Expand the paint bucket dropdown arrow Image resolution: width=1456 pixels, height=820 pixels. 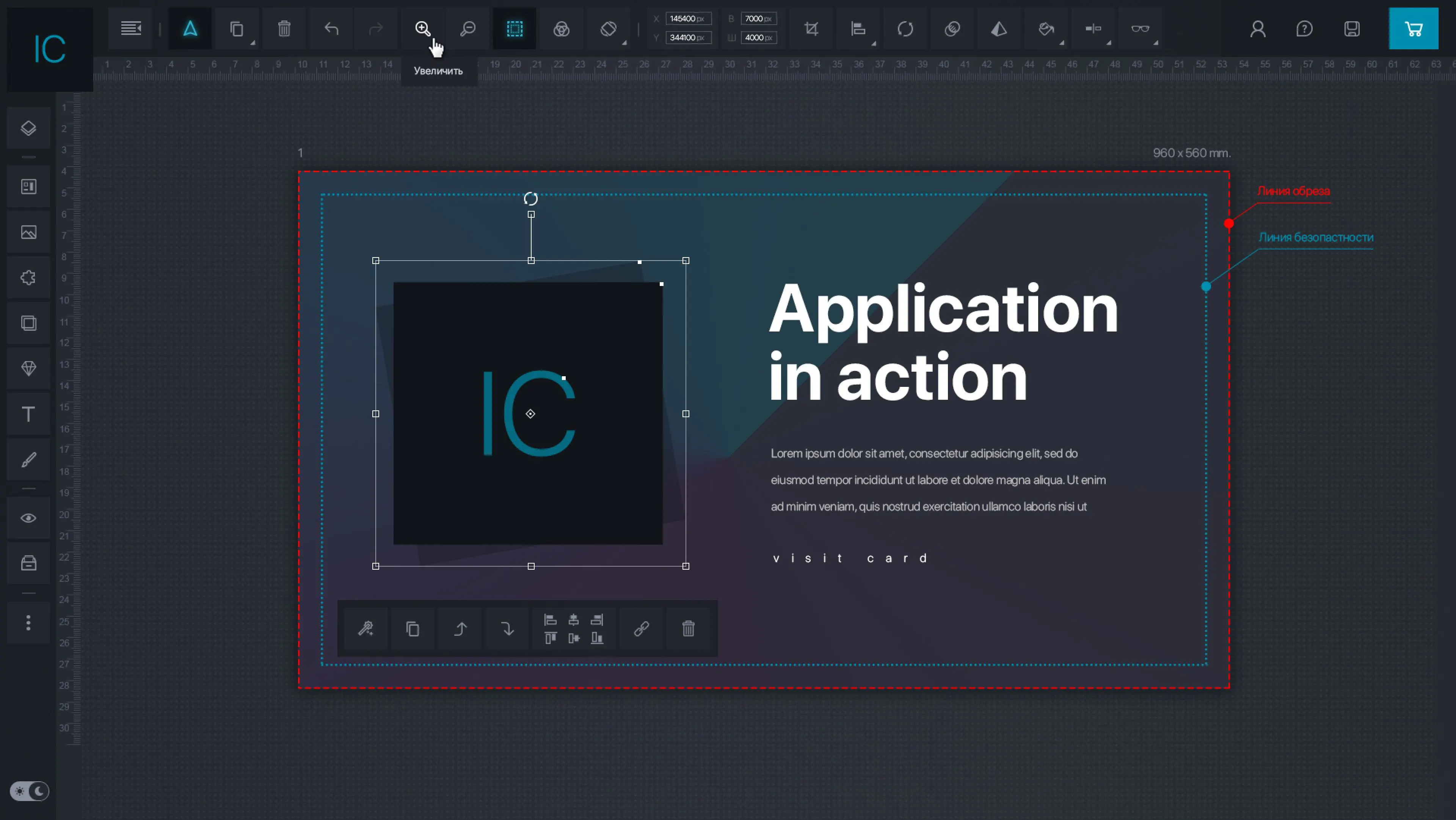(1062, 43)
